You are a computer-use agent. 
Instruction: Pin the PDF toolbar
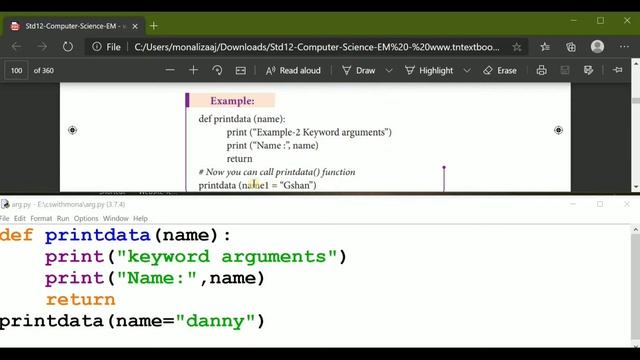[618, 70]
